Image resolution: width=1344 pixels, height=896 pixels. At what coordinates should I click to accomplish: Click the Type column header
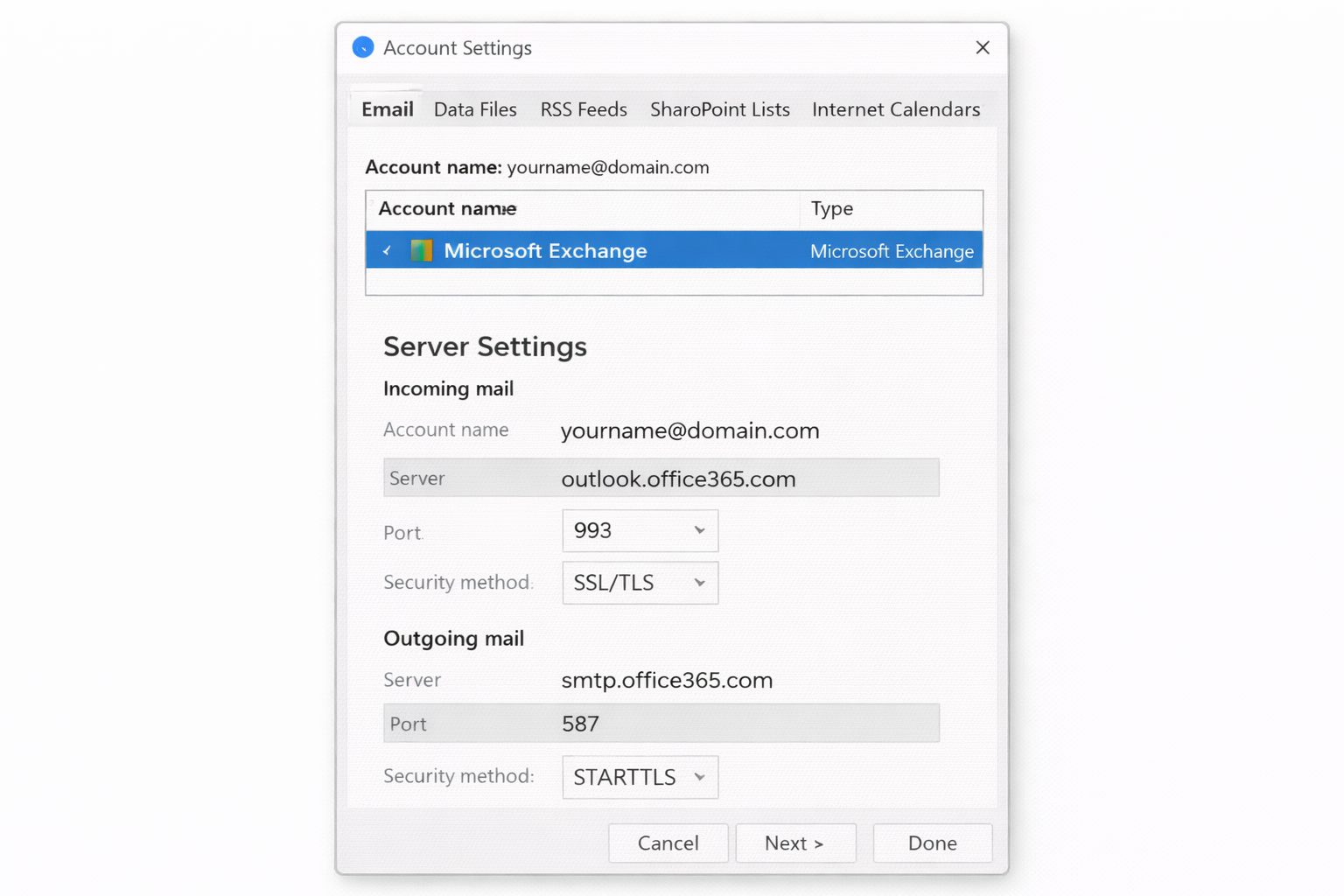click(x=831, y=209)
